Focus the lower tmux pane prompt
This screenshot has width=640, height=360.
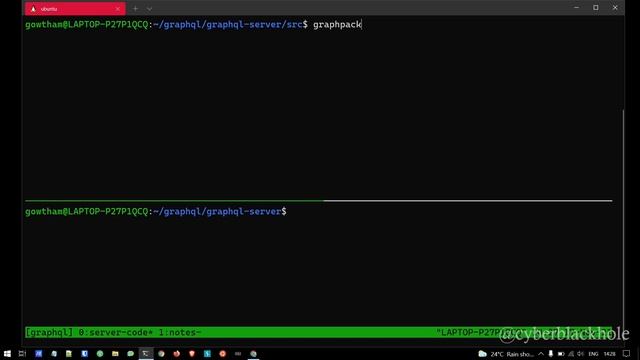coord(156,211)
